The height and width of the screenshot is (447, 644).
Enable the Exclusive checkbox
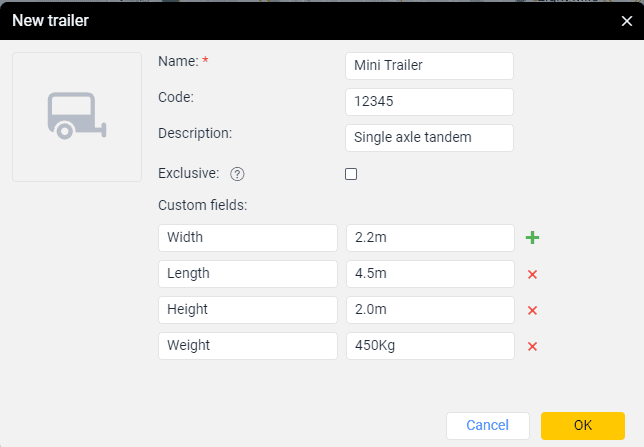click(351, 174)
